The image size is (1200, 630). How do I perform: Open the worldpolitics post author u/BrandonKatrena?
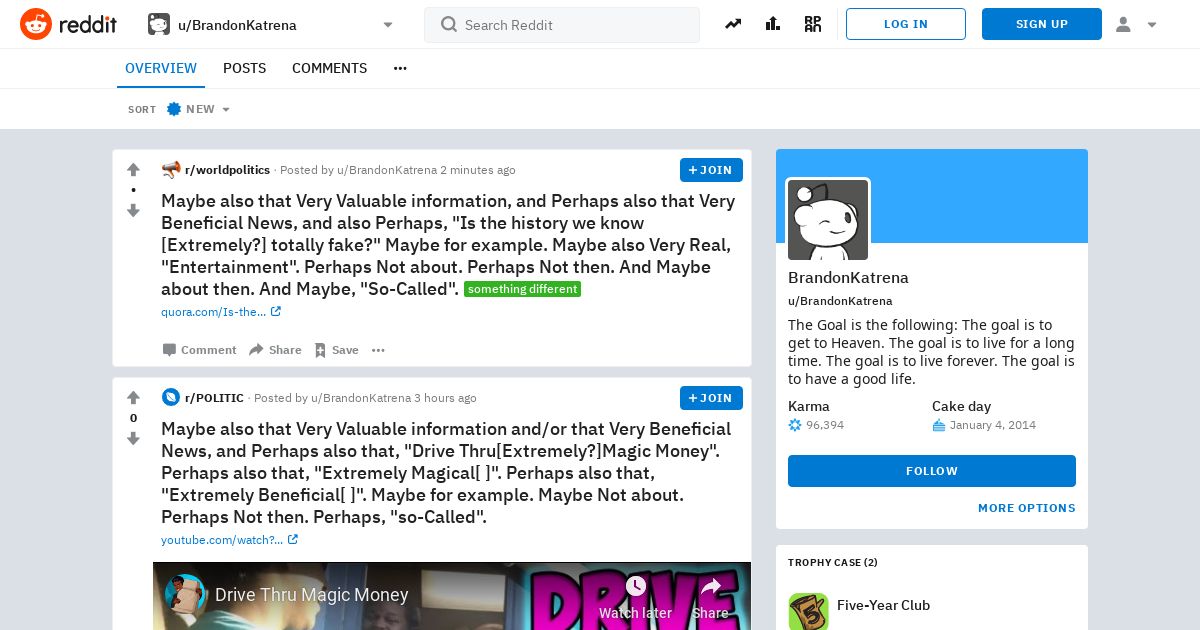click(387, 170)
